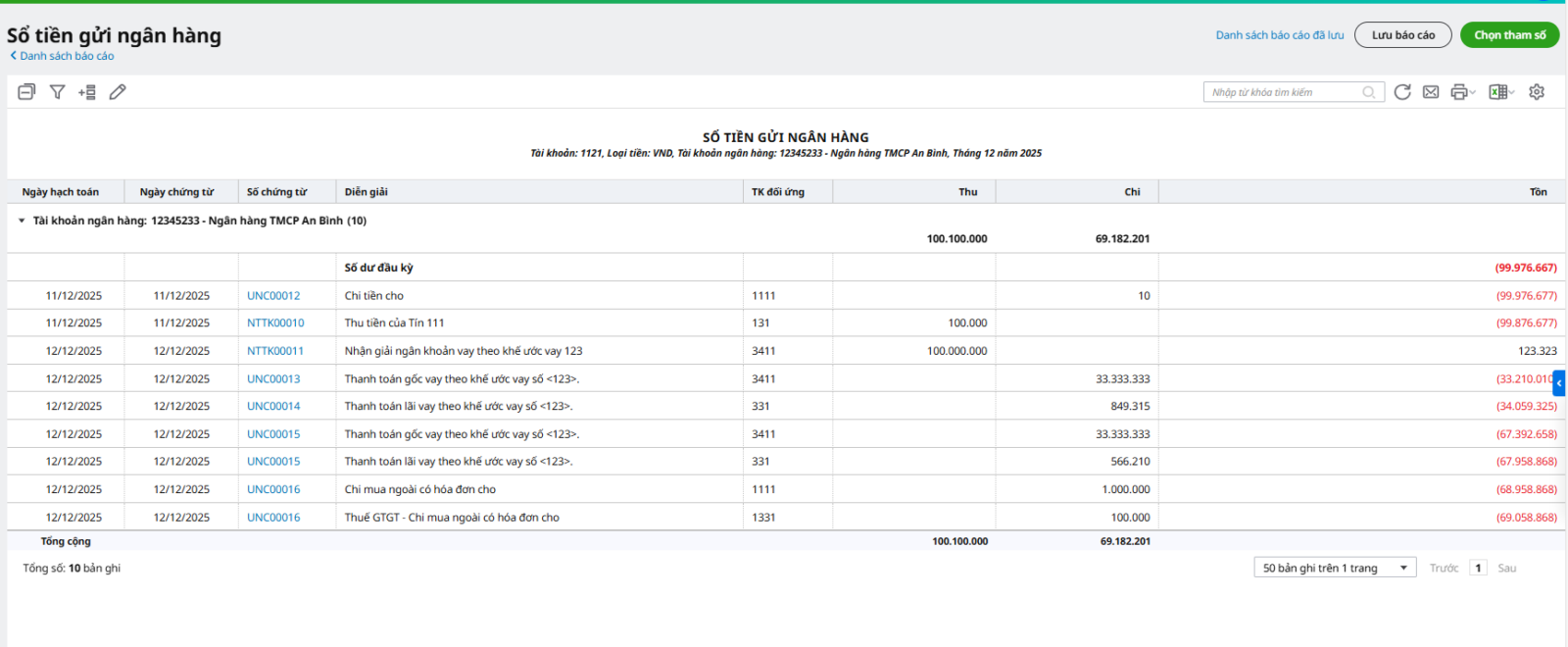
Task: Send the report by email icon
Action: tap(1431, 92)
